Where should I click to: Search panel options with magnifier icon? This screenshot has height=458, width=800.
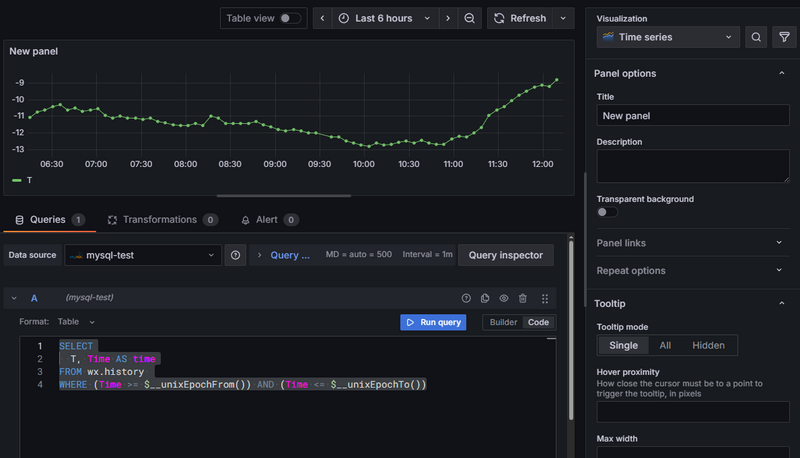pos(756,37)
